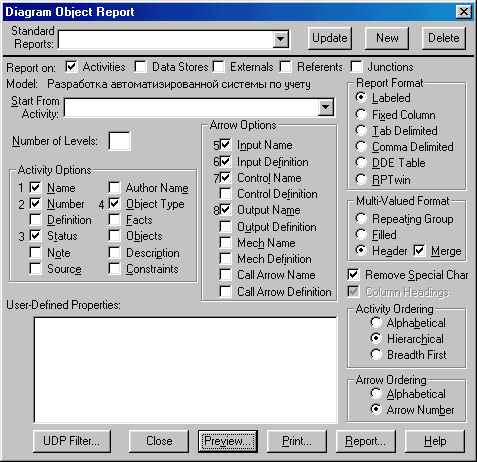Select the Repeating Group multi-valued format

pos(361,219)
